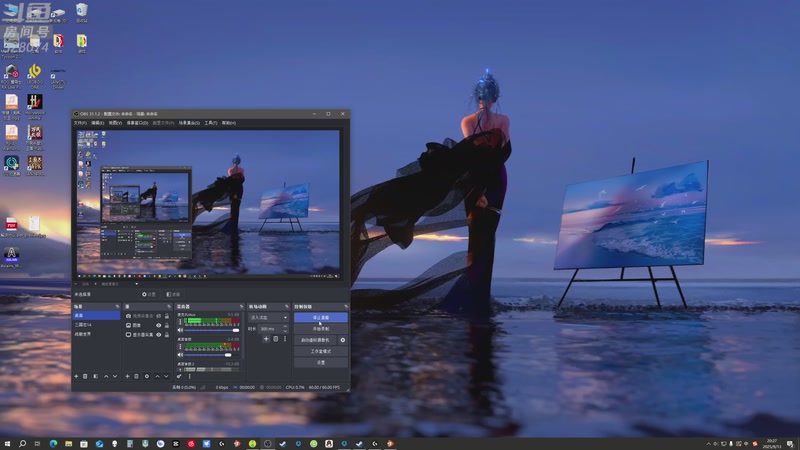Open the Mic/Aux channel three-dot options menu
800x450 pixels.
click(180, 322)
